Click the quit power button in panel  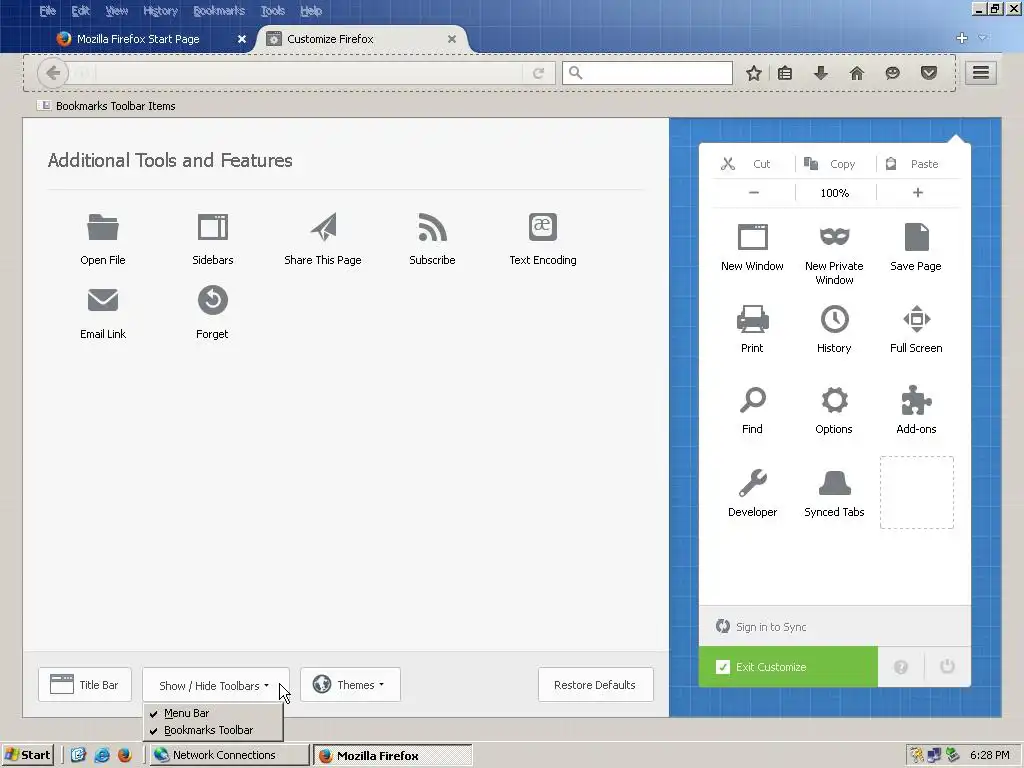point(947,666)
